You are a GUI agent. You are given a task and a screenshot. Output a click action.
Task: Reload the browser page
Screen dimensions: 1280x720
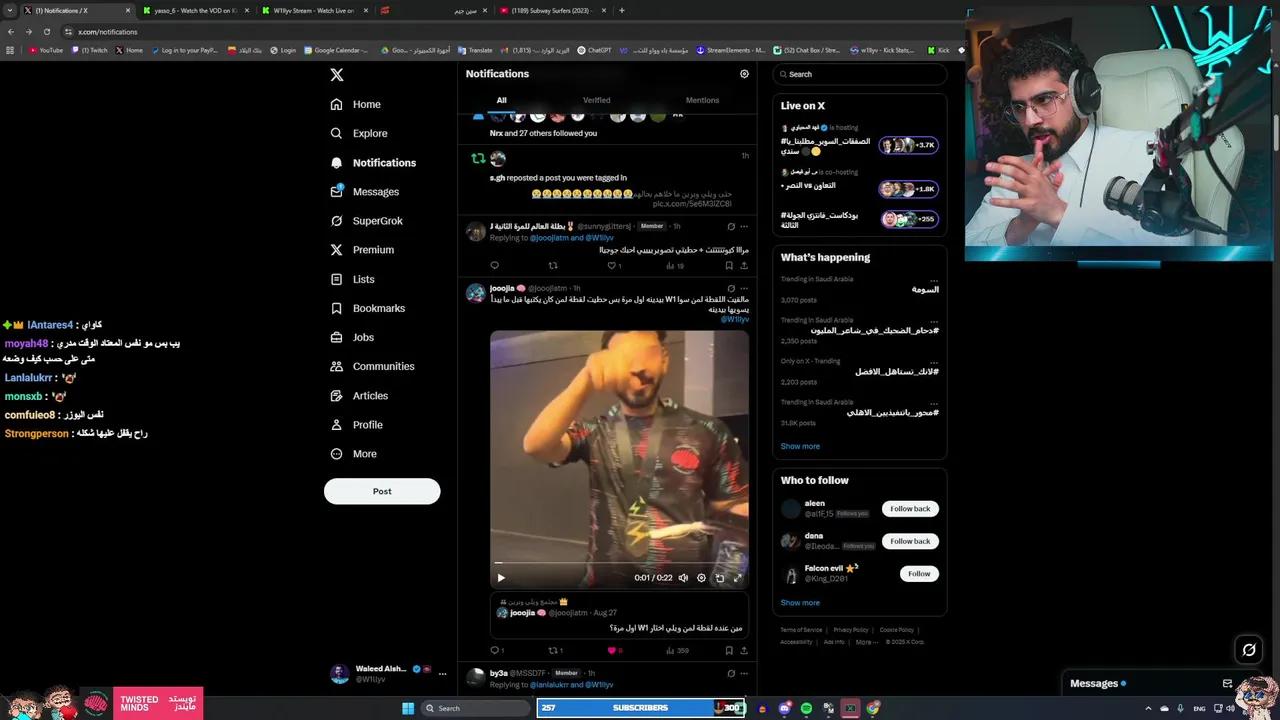click(46, 32)
